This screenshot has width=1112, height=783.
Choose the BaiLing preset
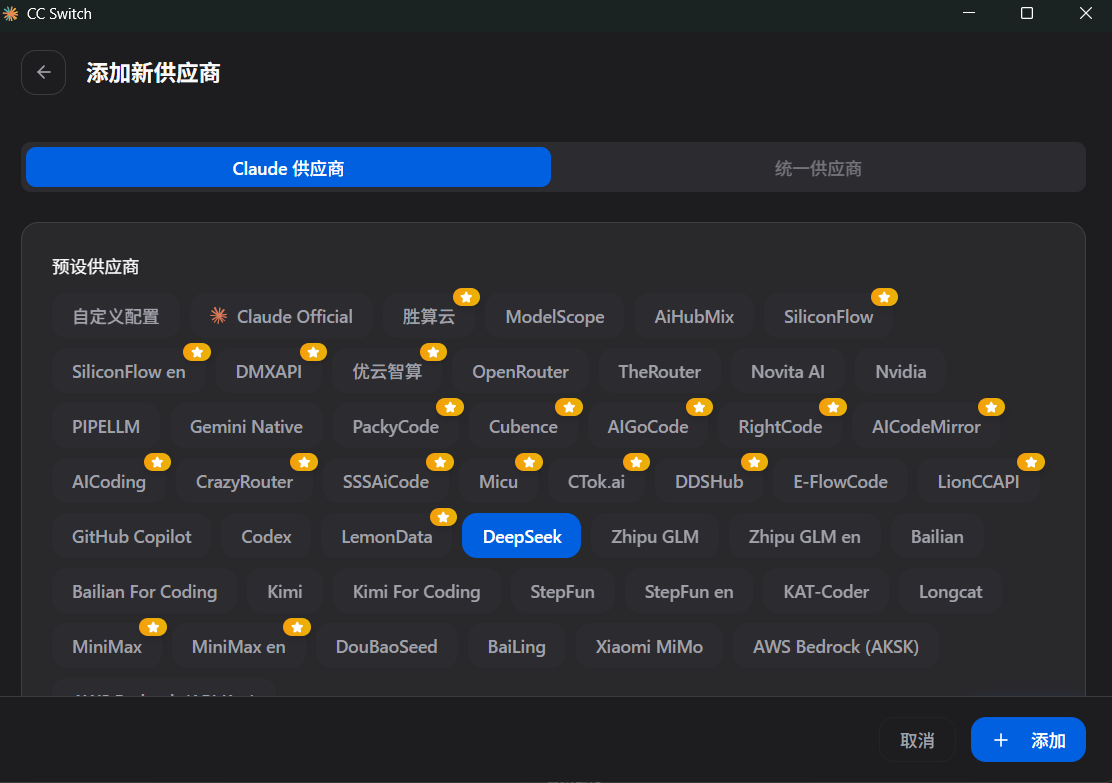pos(516,646)
